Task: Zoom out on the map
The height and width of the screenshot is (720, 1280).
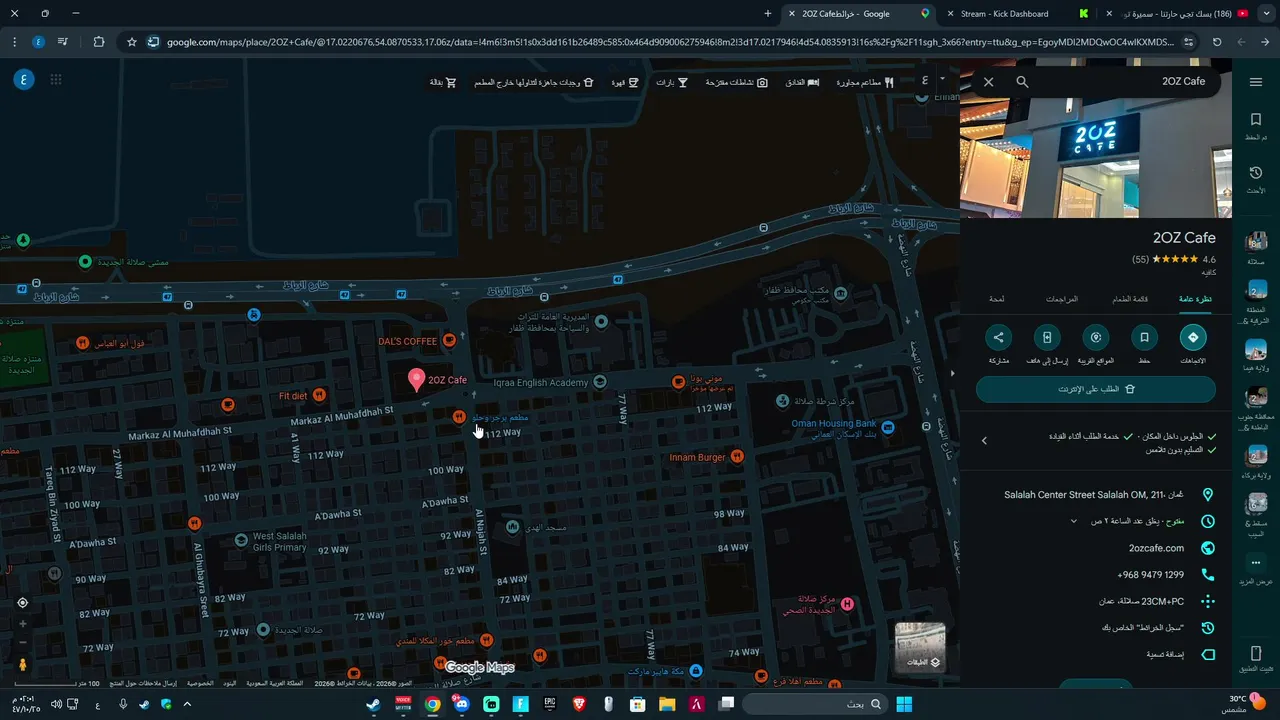Action: point(22,642)
